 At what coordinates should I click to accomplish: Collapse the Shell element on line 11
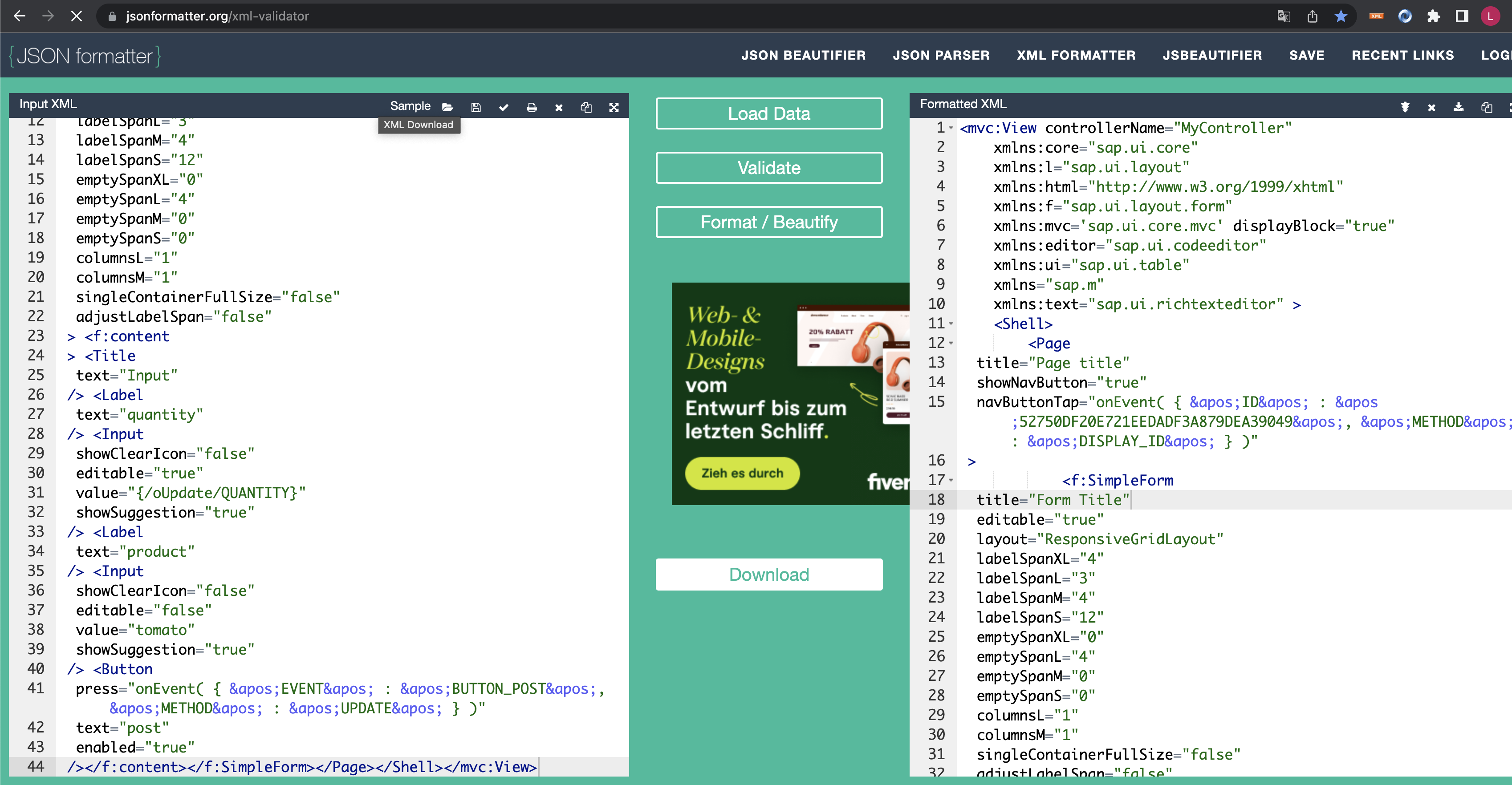click(950, 323)
